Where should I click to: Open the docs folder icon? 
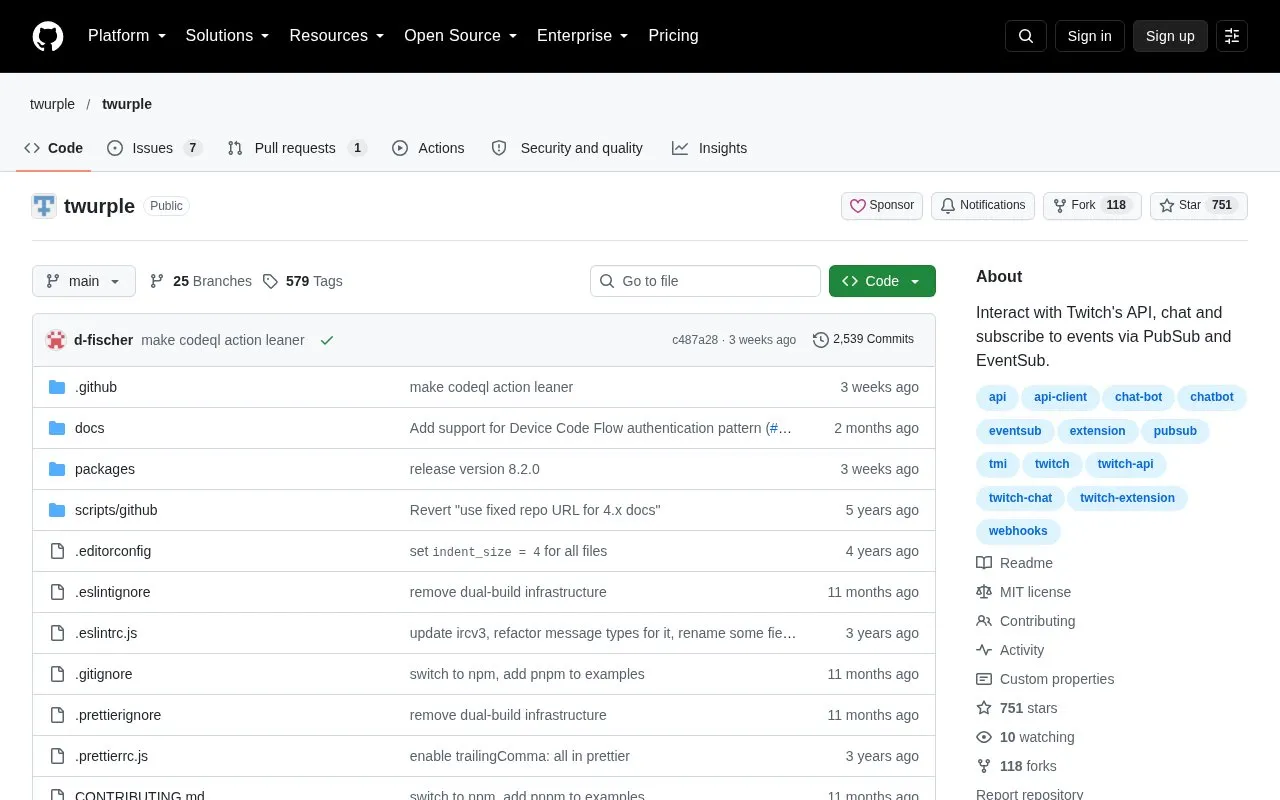[57, 428]
